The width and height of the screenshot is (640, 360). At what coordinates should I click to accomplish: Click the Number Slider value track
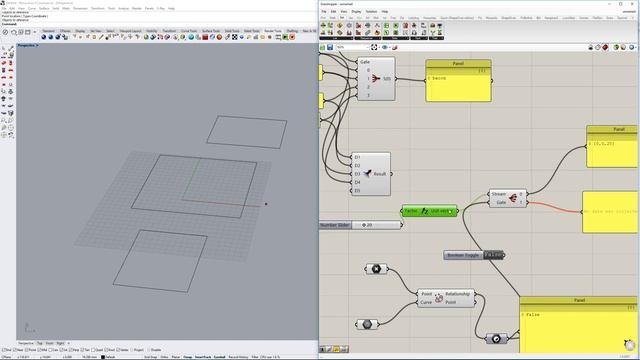[376, 225]
